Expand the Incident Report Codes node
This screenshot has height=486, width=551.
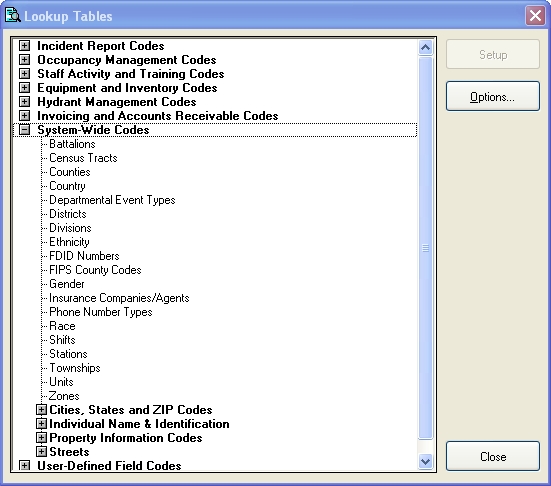click(x=24, y=45)
